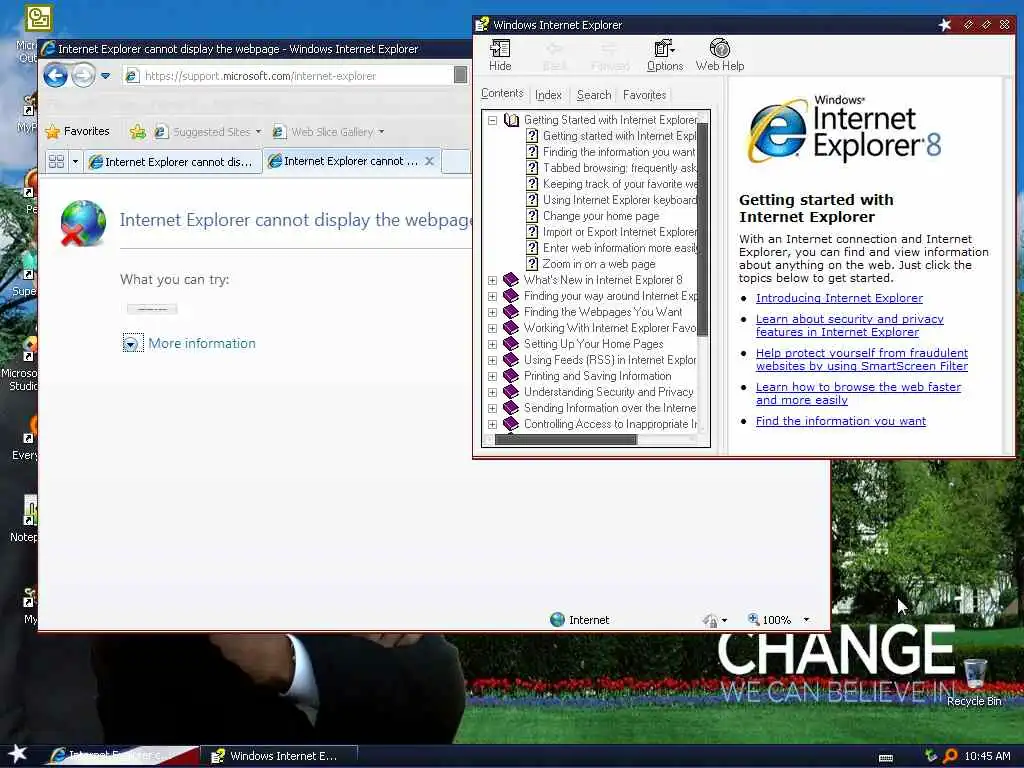Open the Favorites star button
Screen dimensions: 1024x768
pyautogui.click(x=78, y=131)
